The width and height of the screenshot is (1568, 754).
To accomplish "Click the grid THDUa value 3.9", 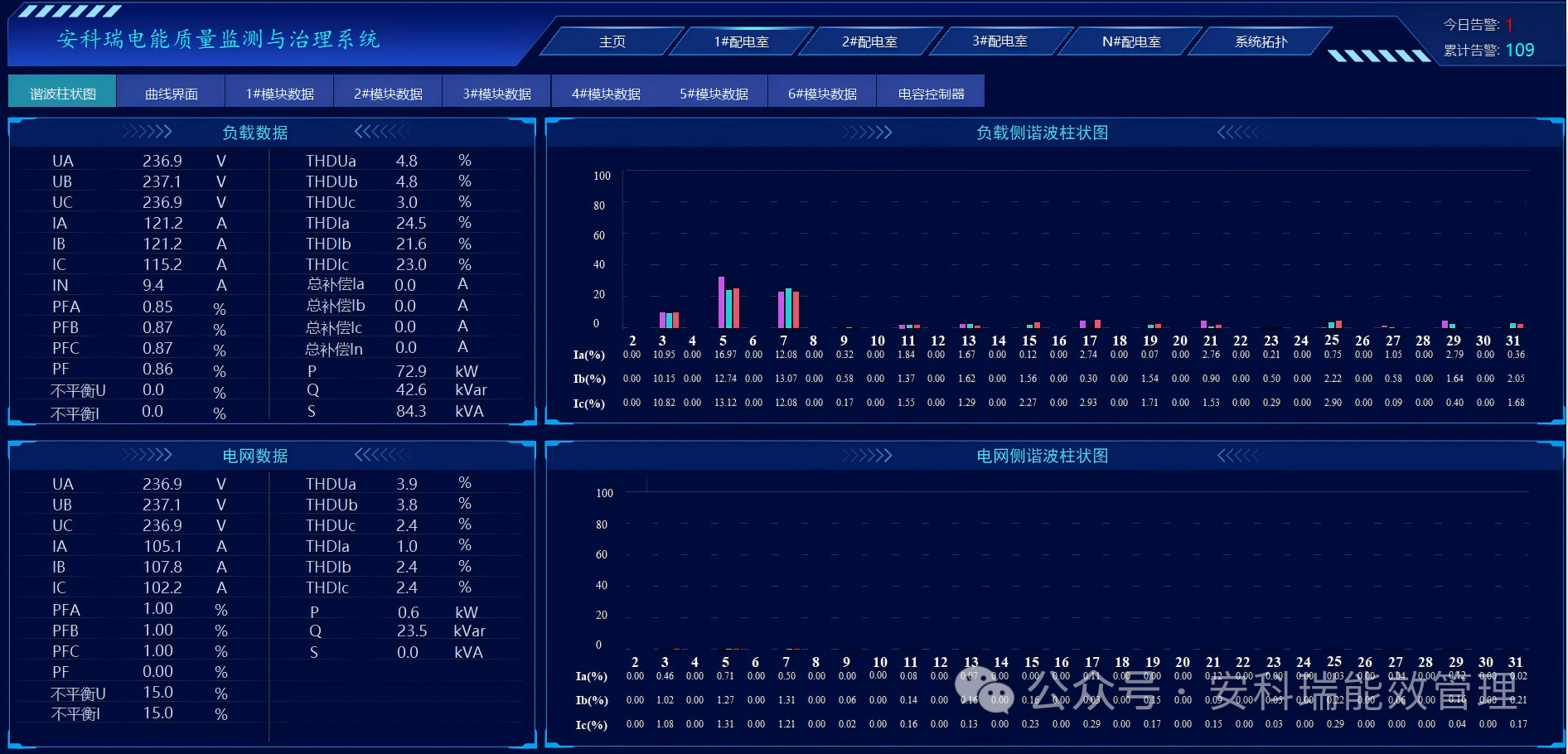I will click(x=407, y=484).
